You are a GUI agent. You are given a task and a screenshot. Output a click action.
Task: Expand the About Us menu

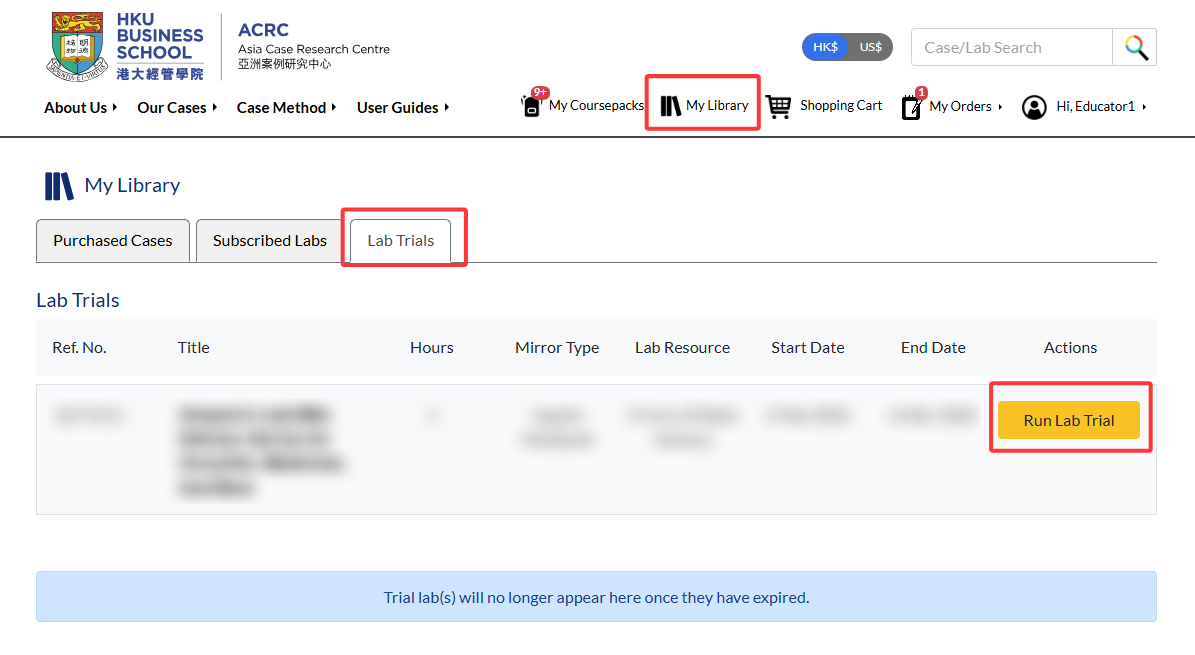click(x=80, y=108)
